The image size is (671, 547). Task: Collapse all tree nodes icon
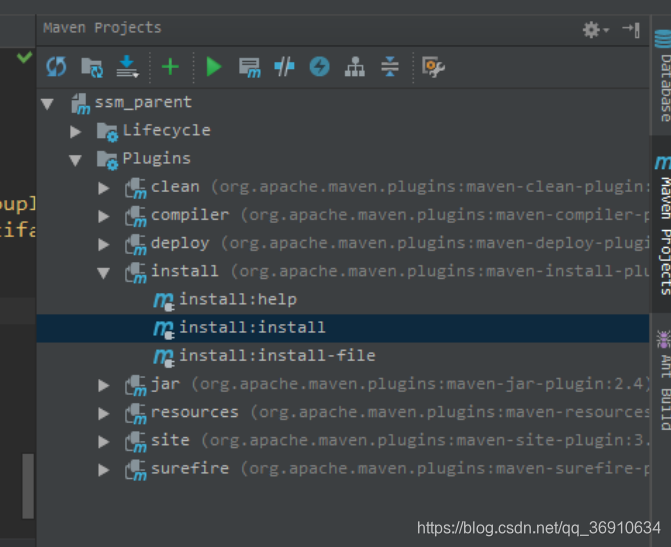pyautogui.click(x=390, y=67)
